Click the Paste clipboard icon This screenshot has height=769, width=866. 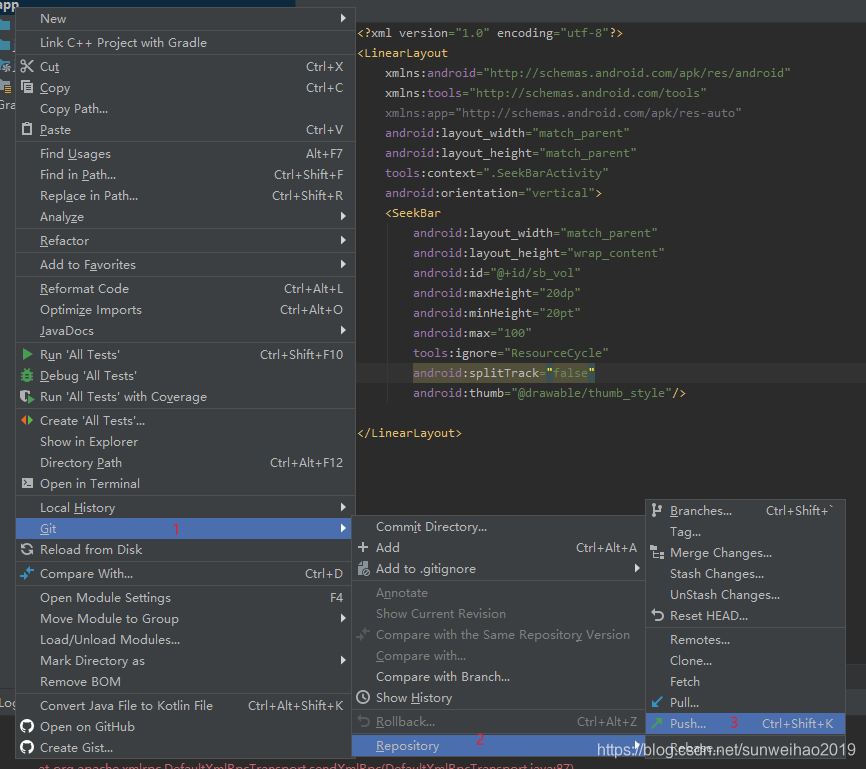(x=27, y=129)
